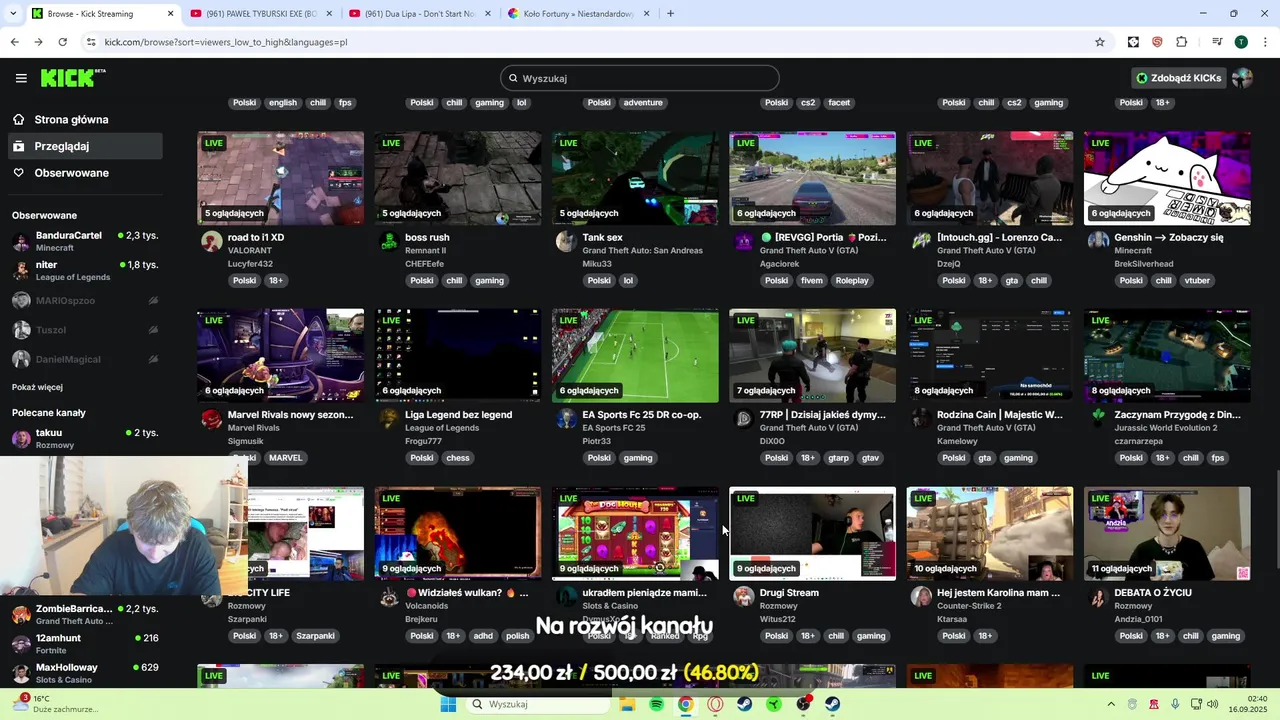Open the EA Sports FC 25 co-op thumbnail
The width and height of the screenshot is (1280, 720).
[635, 356]
